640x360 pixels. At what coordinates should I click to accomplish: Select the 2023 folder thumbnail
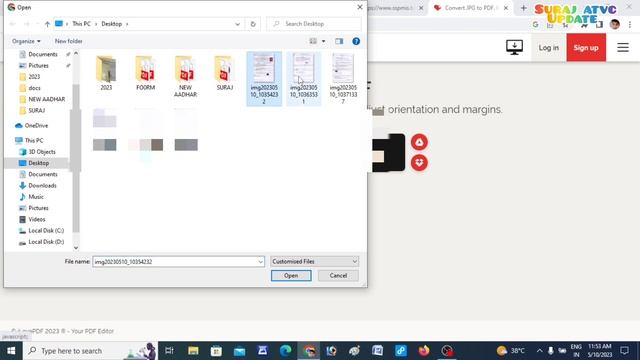point(106,73)
